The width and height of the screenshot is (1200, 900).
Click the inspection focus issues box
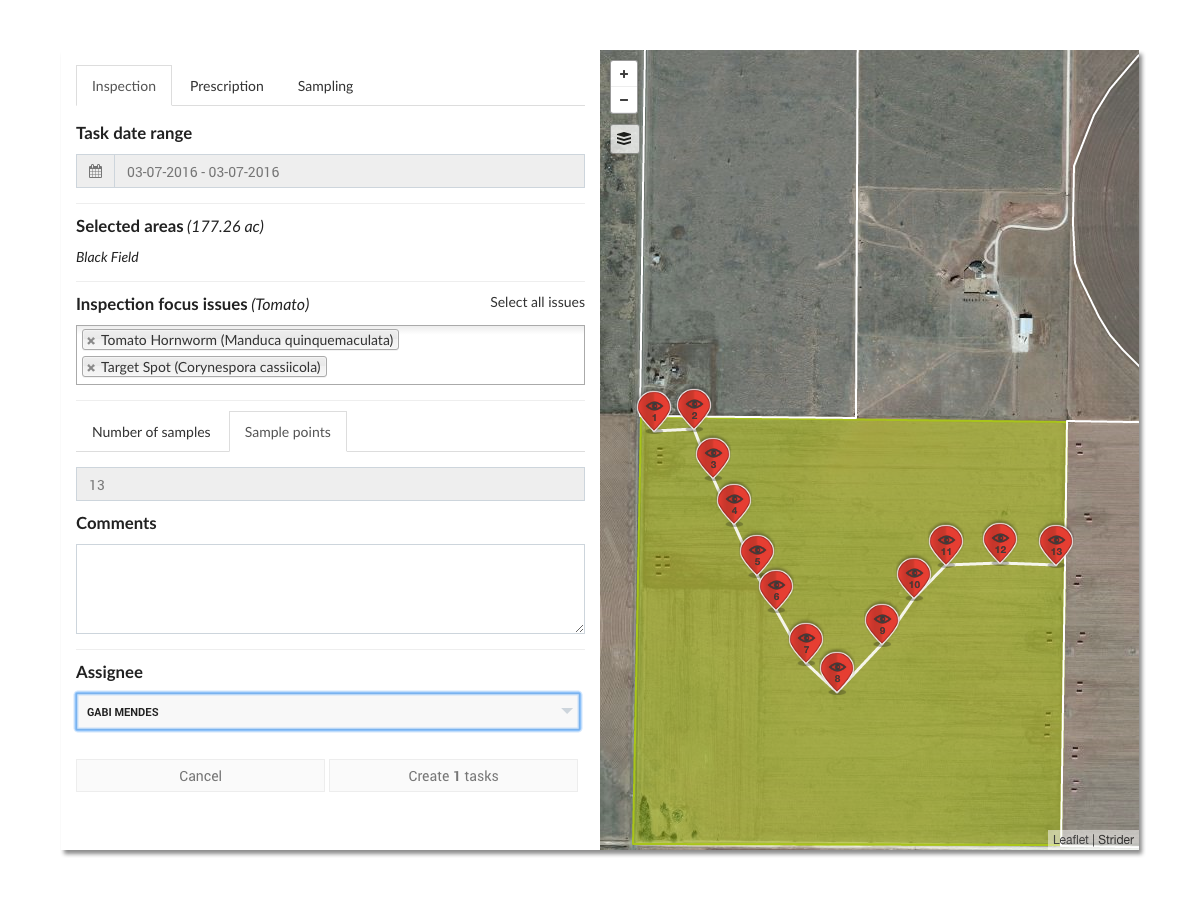(x=330, y=355)
